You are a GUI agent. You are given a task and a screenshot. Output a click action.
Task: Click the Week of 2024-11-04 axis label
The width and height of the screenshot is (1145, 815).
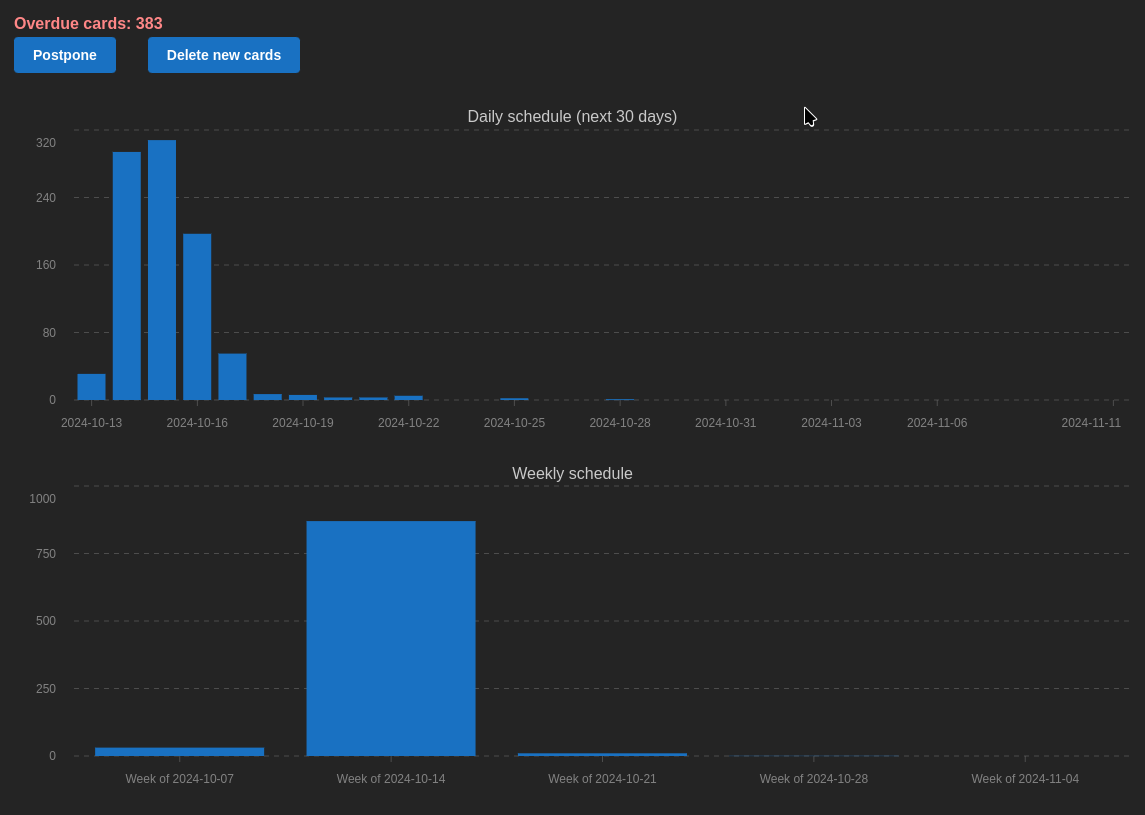(1025, 779)
